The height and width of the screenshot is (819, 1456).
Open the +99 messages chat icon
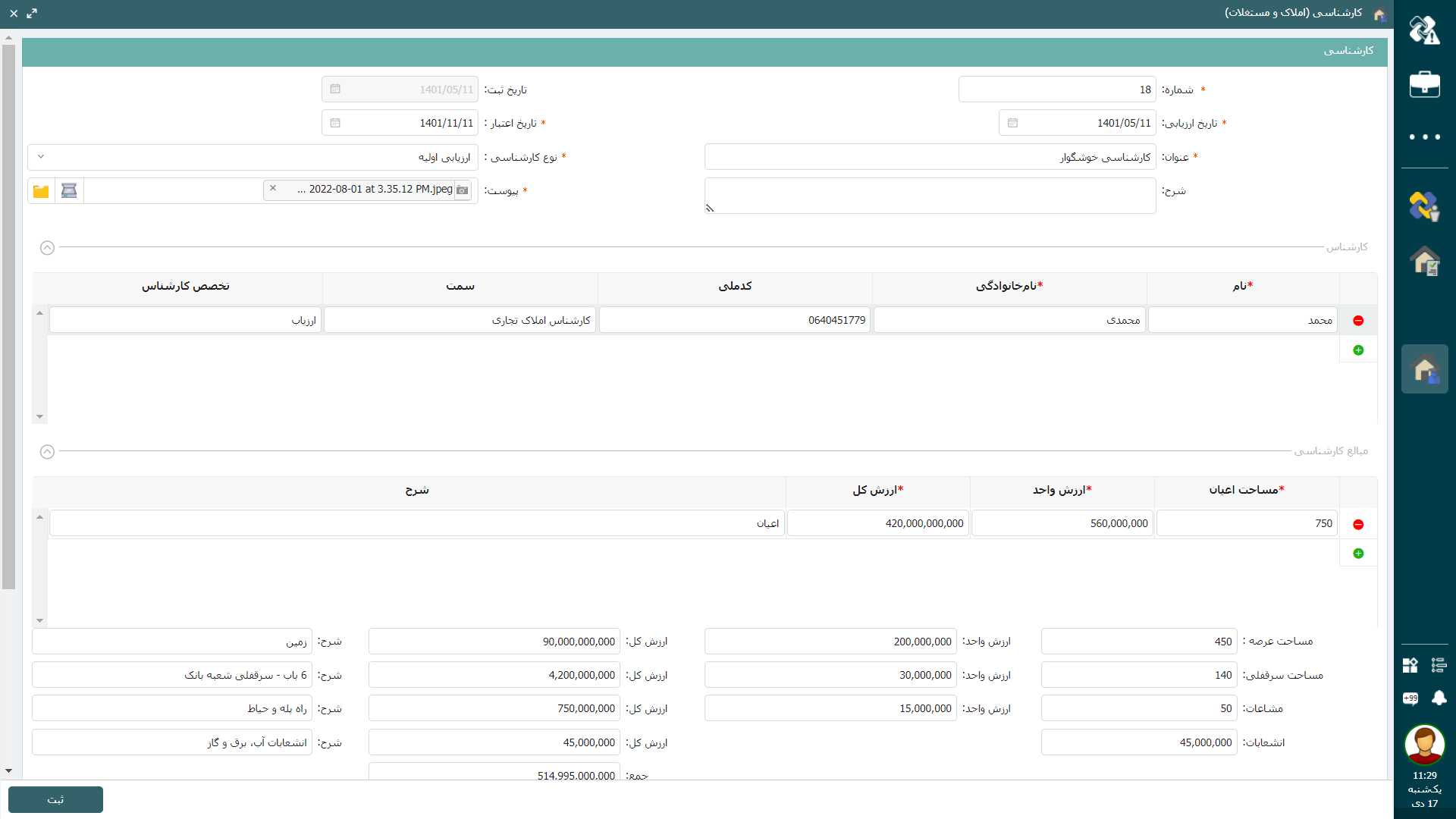pyautogui.click(x=1410, y=698)
